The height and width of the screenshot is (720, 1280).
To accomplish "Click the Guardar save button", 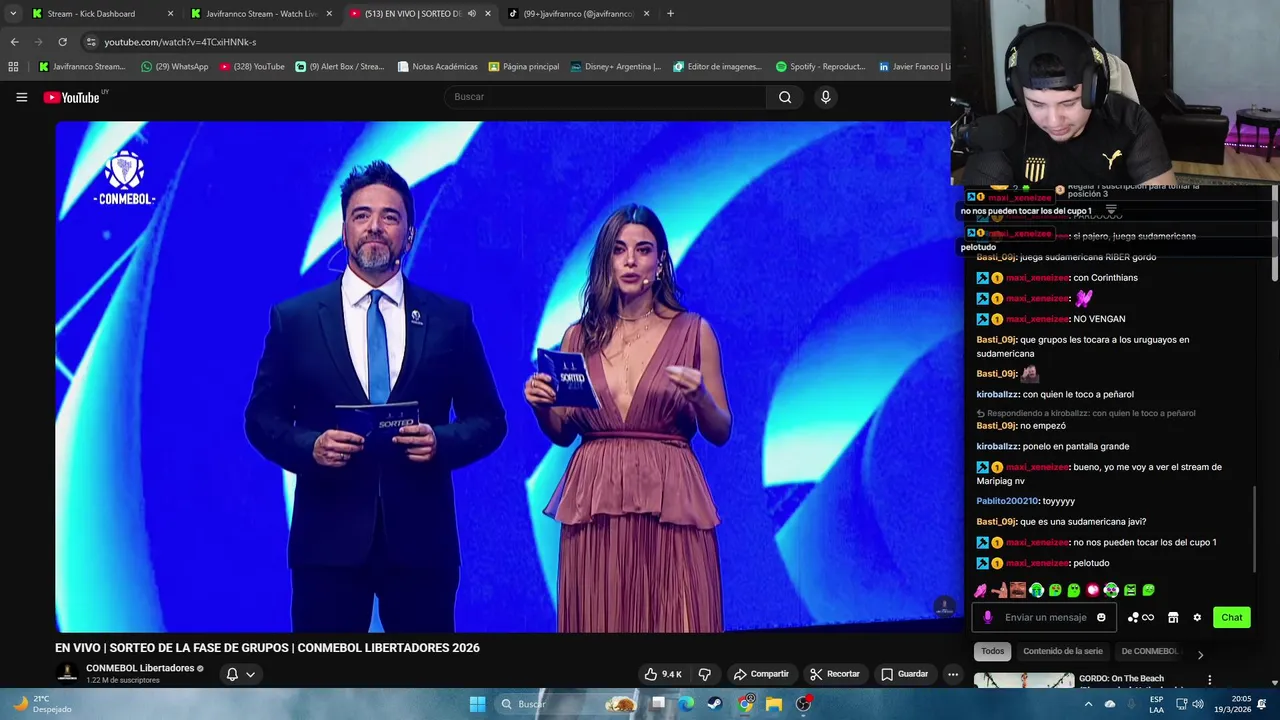I will pyautogui.click(x=905, y=674).
